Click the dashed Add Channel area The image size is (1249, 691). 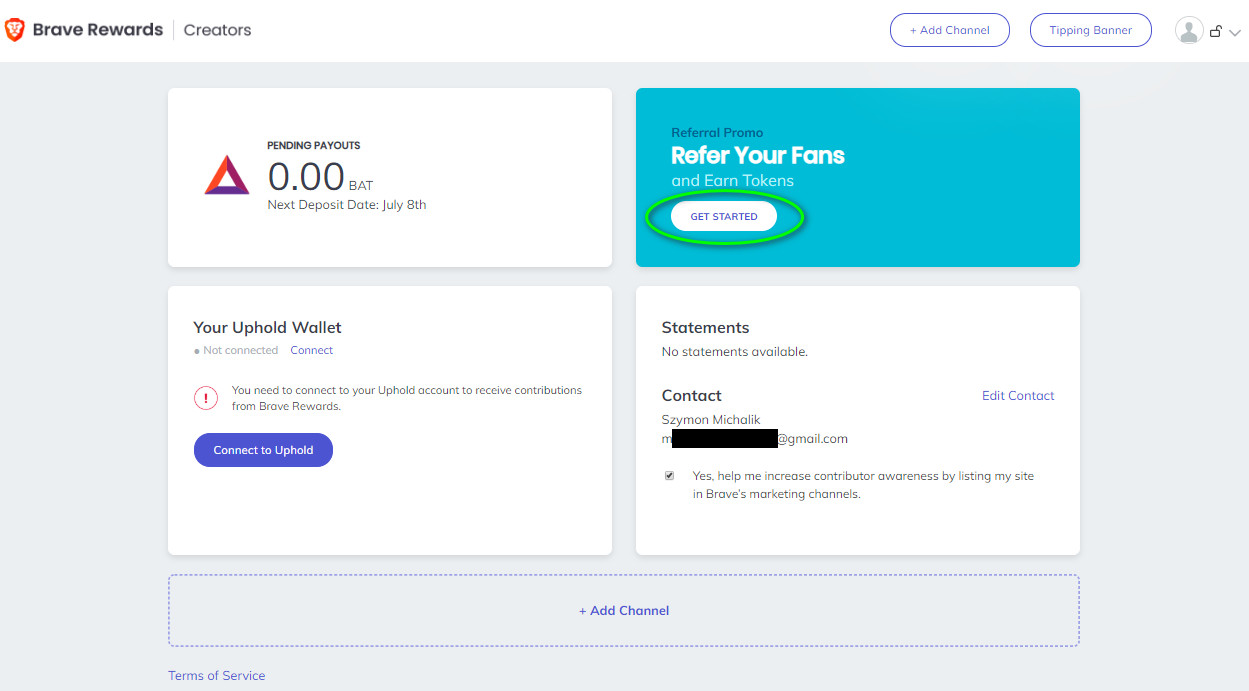tap(624, 610)
